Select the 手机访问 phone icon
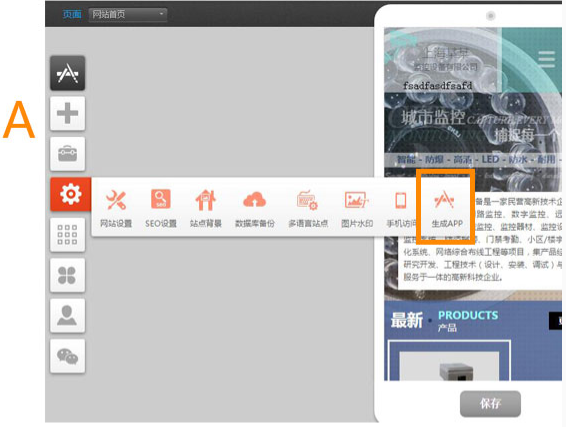566x427 pixels. (401, 200)
